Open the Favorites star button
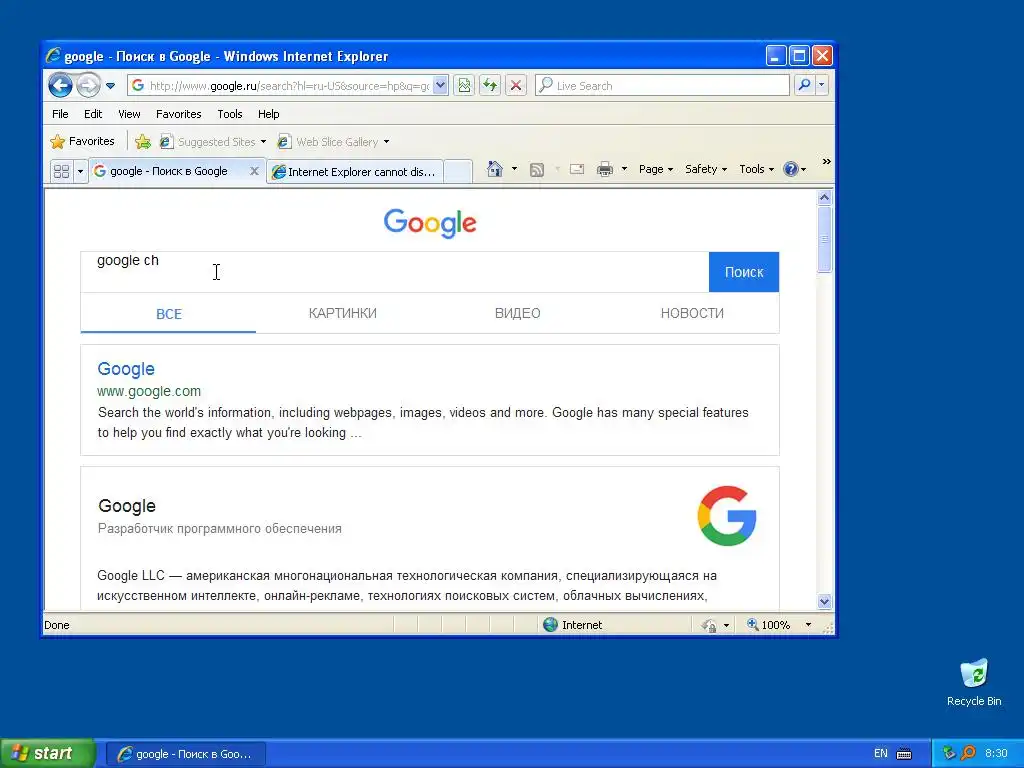 (x=82, y=141)
